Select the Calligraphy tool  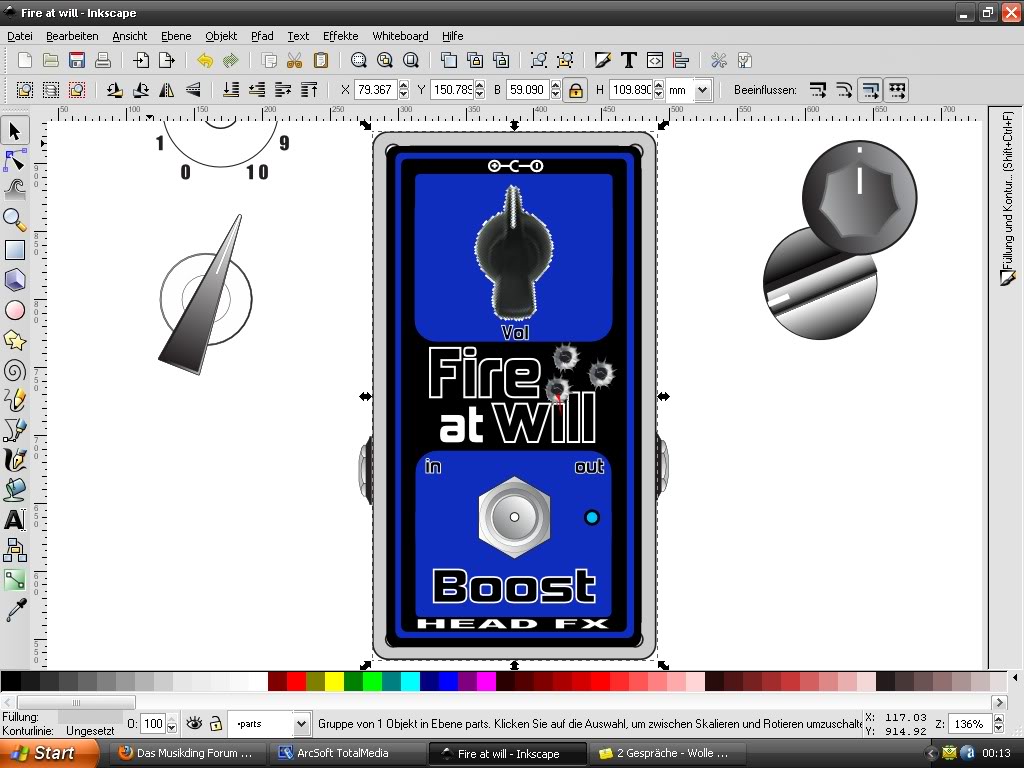coord(14,460)
